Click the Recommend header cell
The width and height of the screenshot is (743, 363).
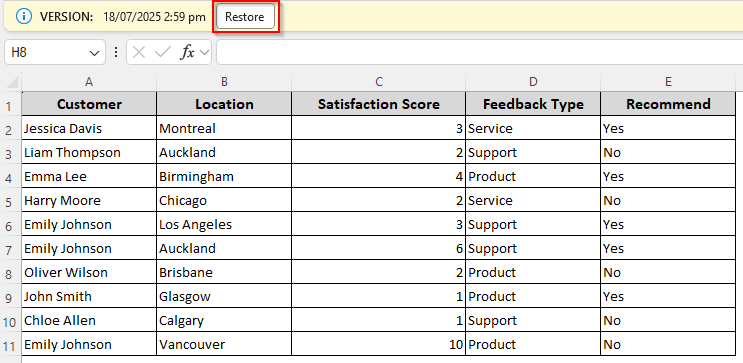coord(668,104)
